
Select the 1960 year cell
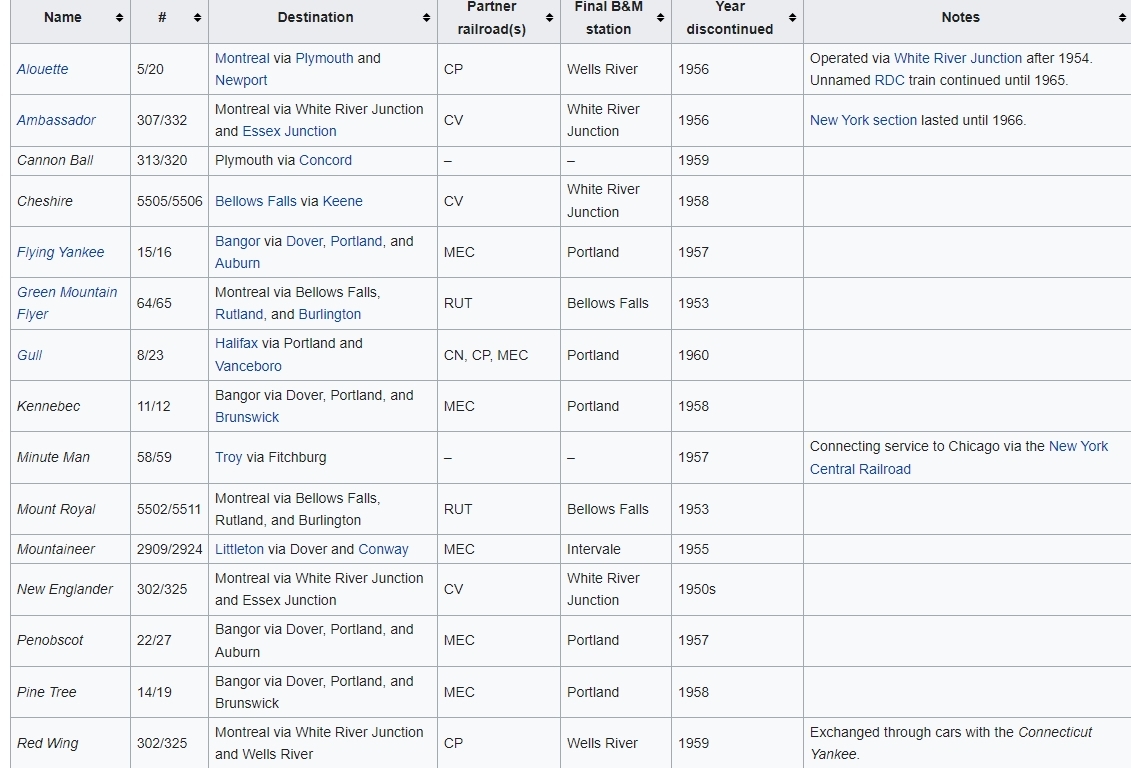[x=737, y=356]
